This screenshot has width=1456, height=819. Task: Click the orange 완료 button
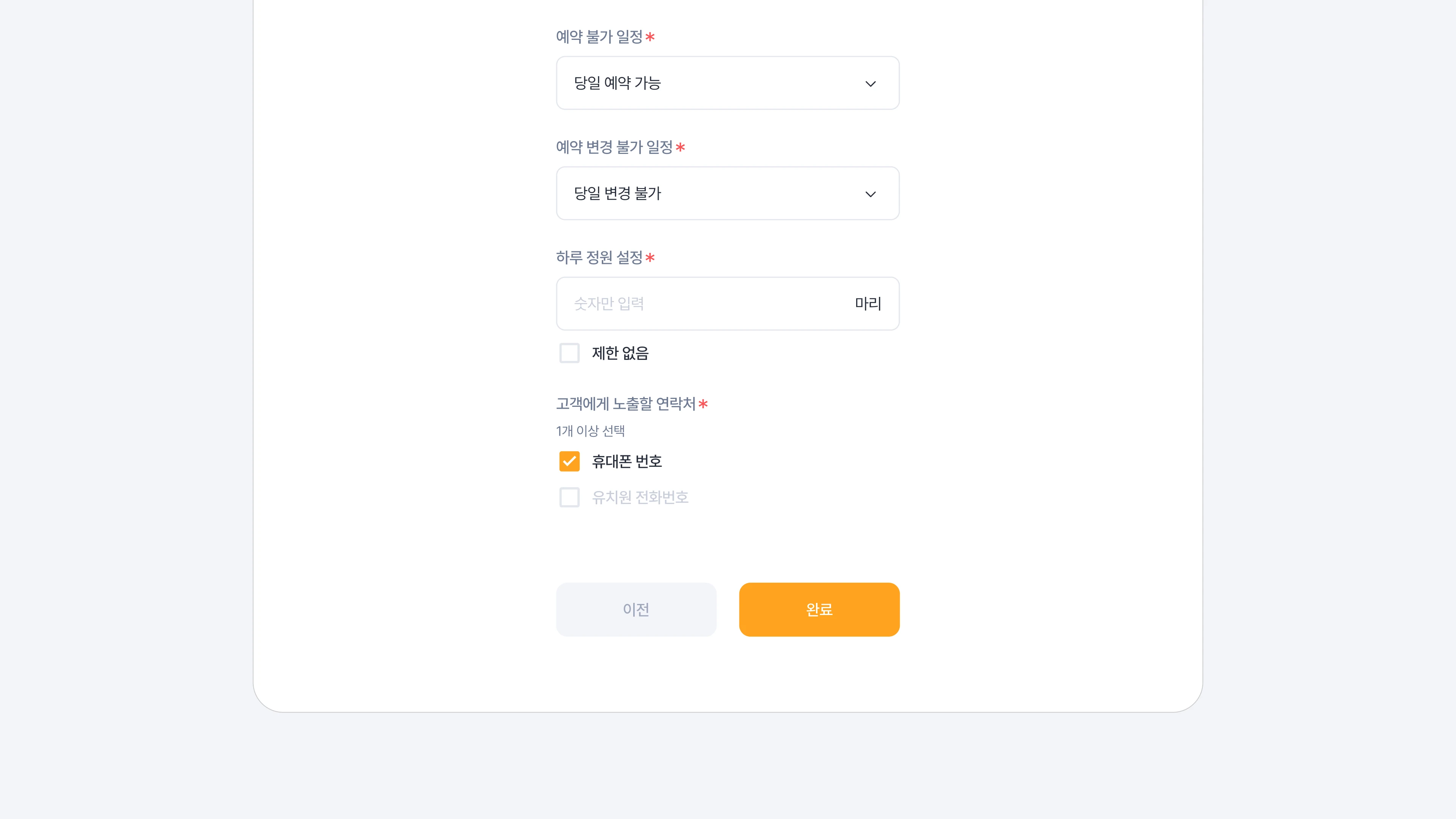[x=819, y=609]
